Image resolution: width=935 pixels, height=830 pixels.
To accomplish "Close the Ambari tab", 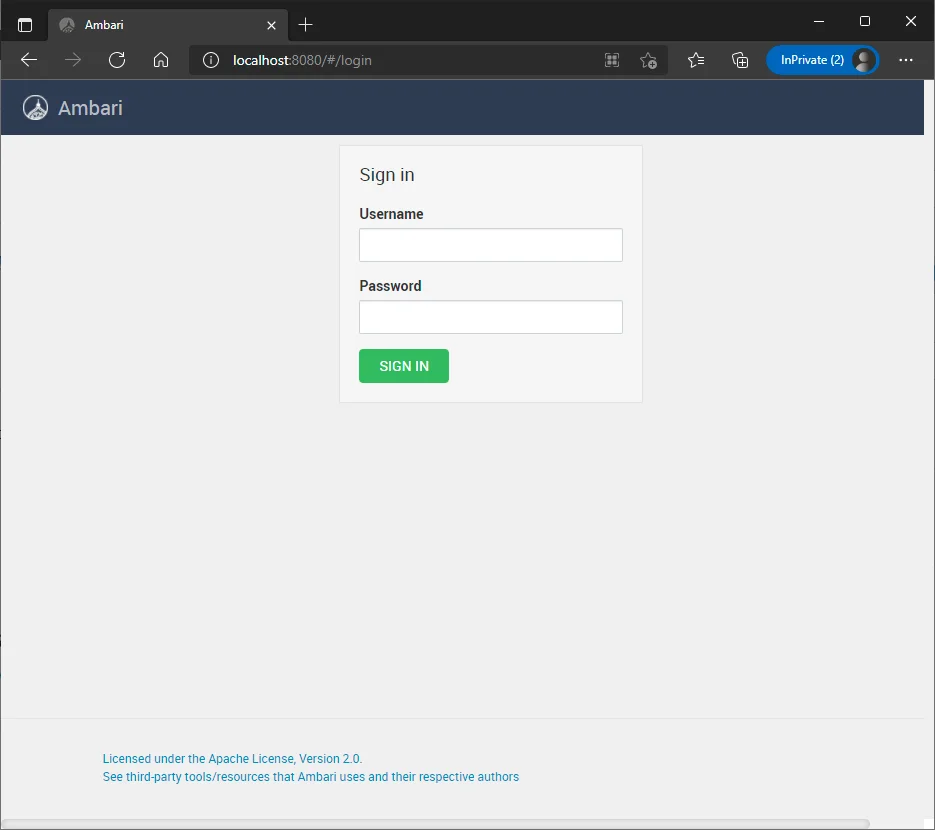I will [x=271, y=25].
